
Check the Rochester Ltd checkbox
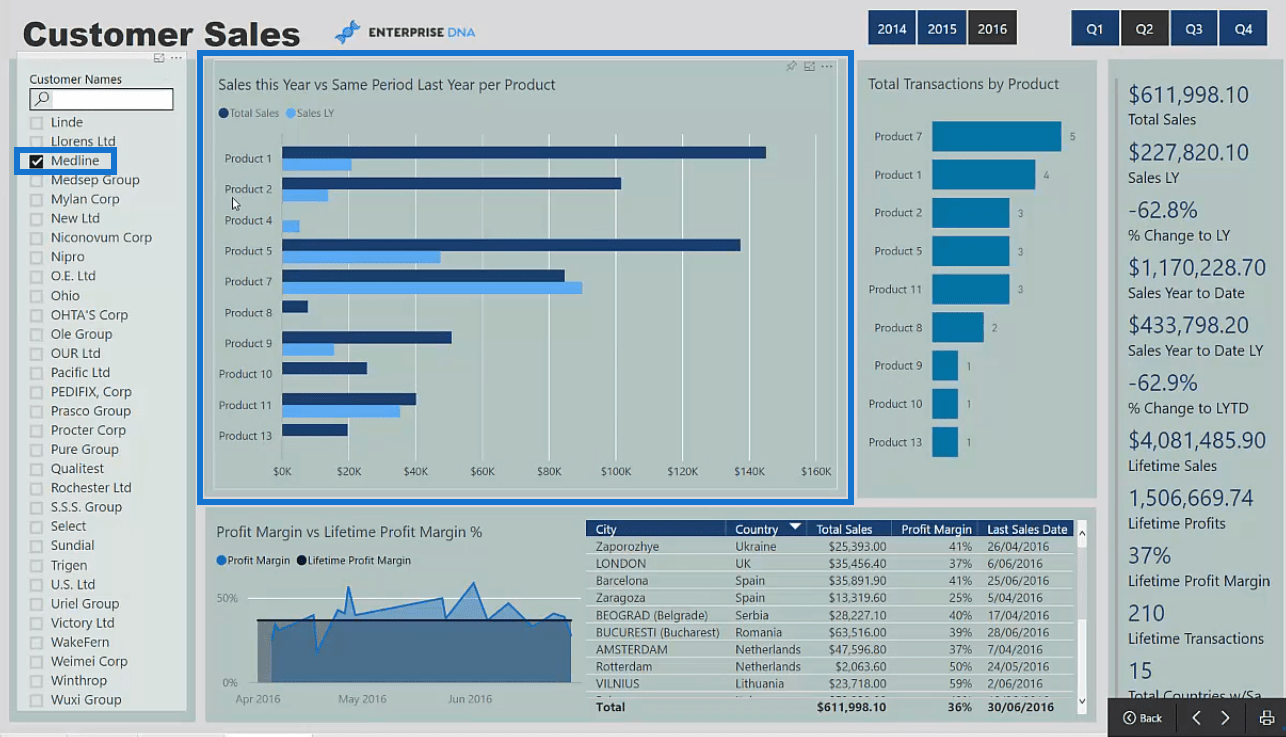(x=37, y=488)
